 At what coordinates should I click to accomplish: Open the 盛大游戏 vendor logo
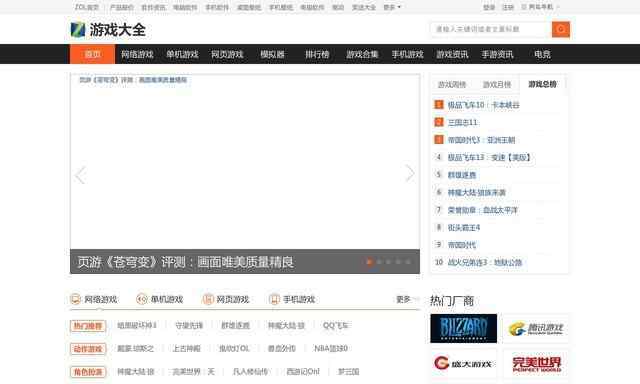[464, 363]
